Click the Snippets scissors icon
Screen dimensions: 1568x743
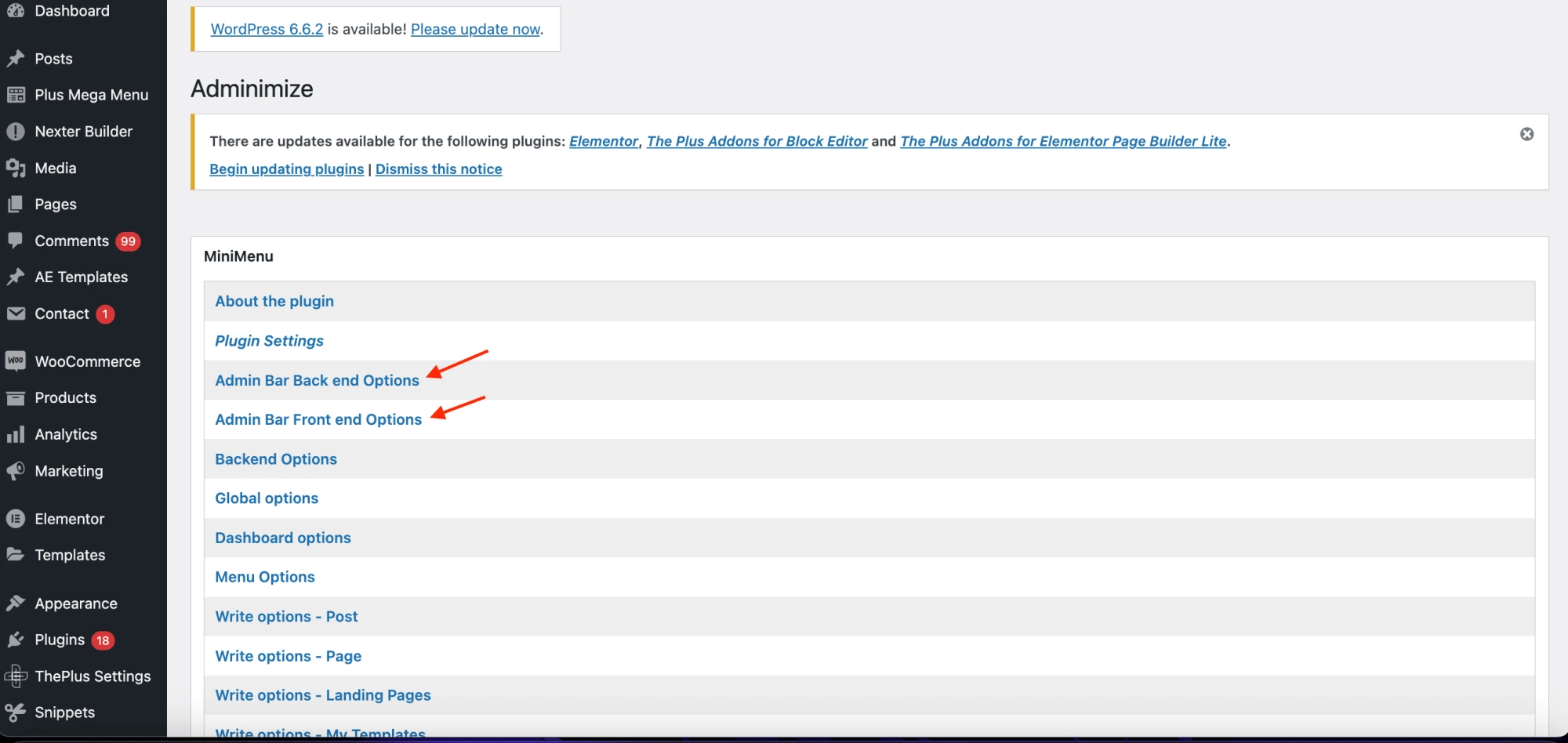pos(16,712)
